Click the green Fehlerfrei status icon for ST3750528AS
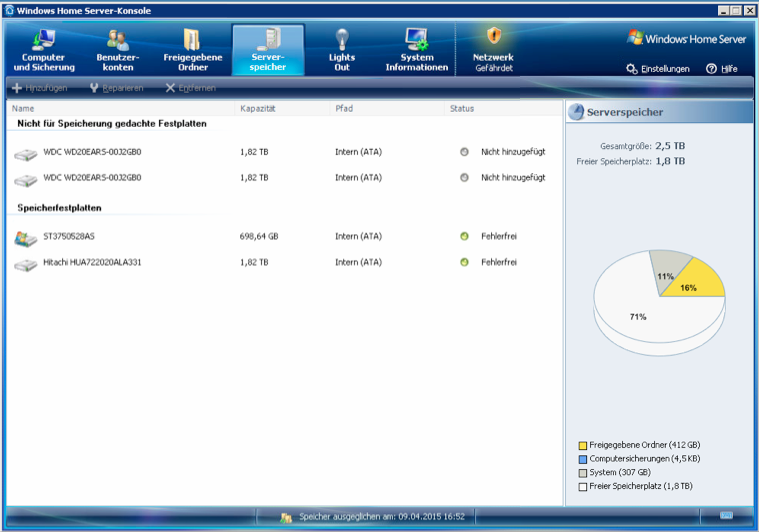 tap(464, 236)
